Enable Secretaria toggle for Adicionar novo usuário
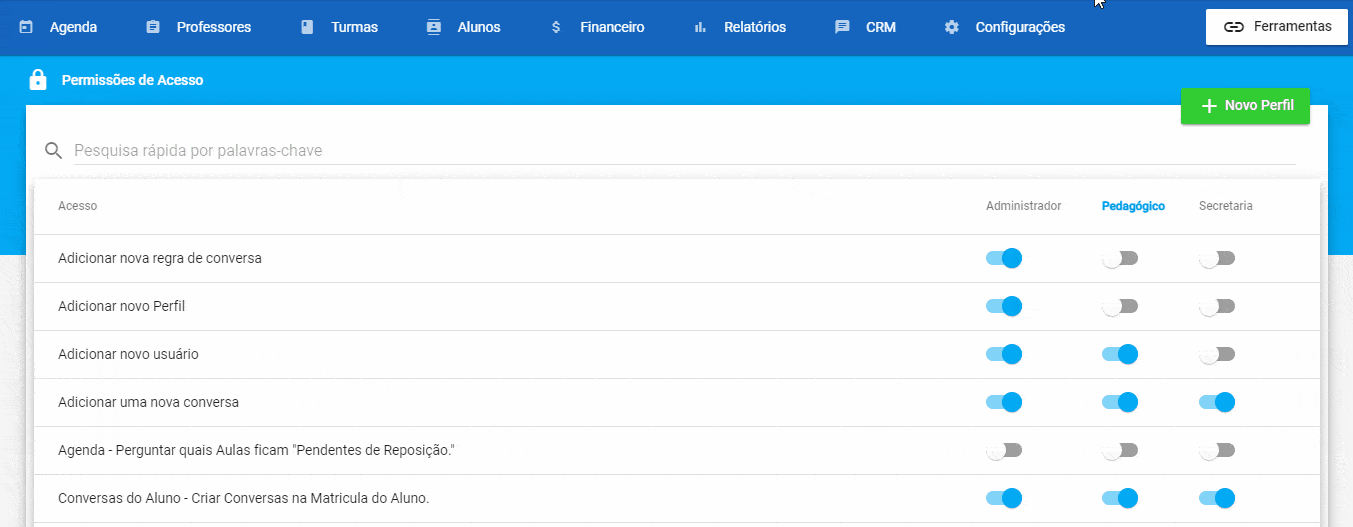Image resolution: width=1353 pixels, height=527 pixels. (x=1217, y=354)
